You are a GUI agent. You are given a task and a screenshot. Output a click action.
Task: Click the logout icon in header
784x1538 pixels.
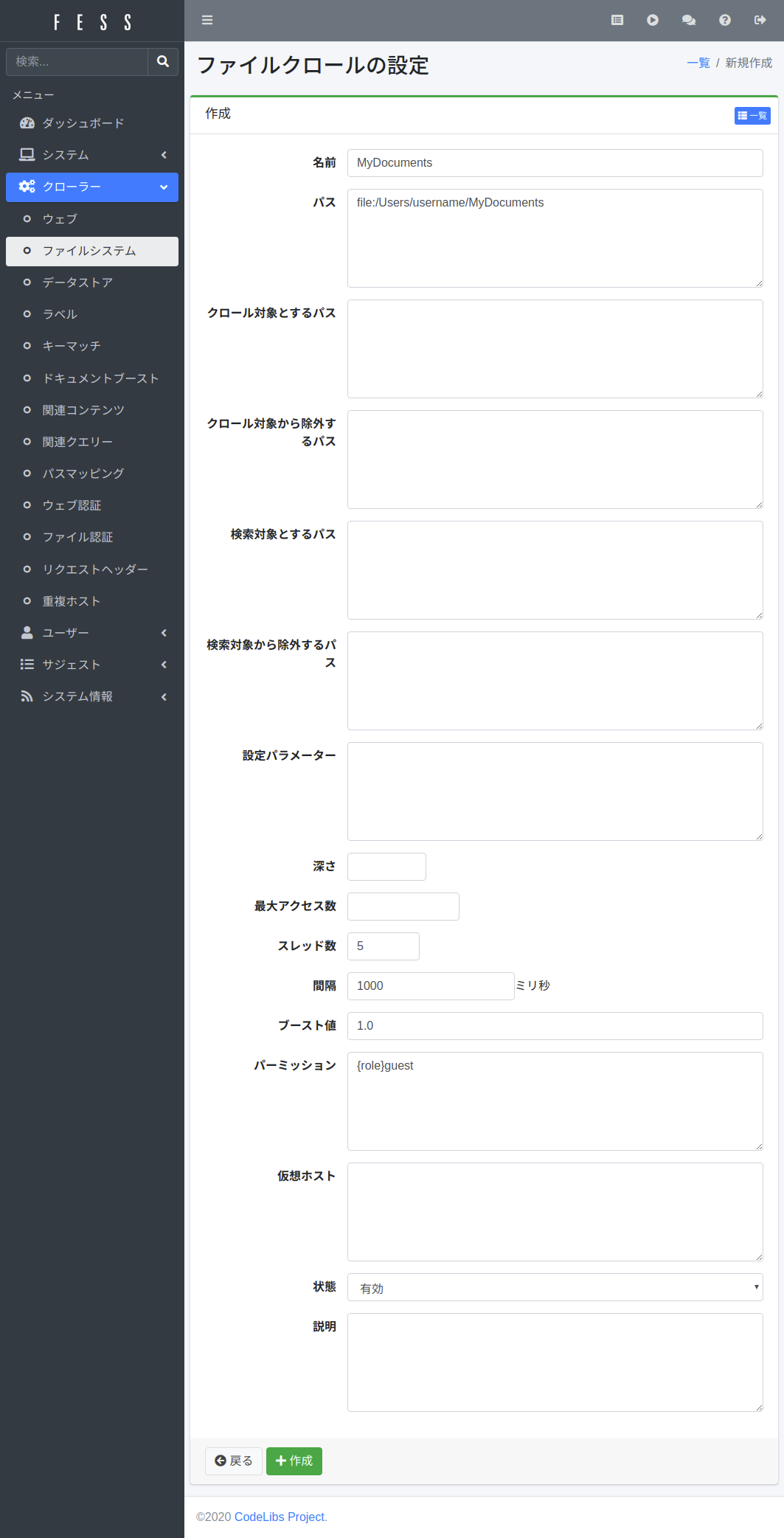[x=760, y=20]
